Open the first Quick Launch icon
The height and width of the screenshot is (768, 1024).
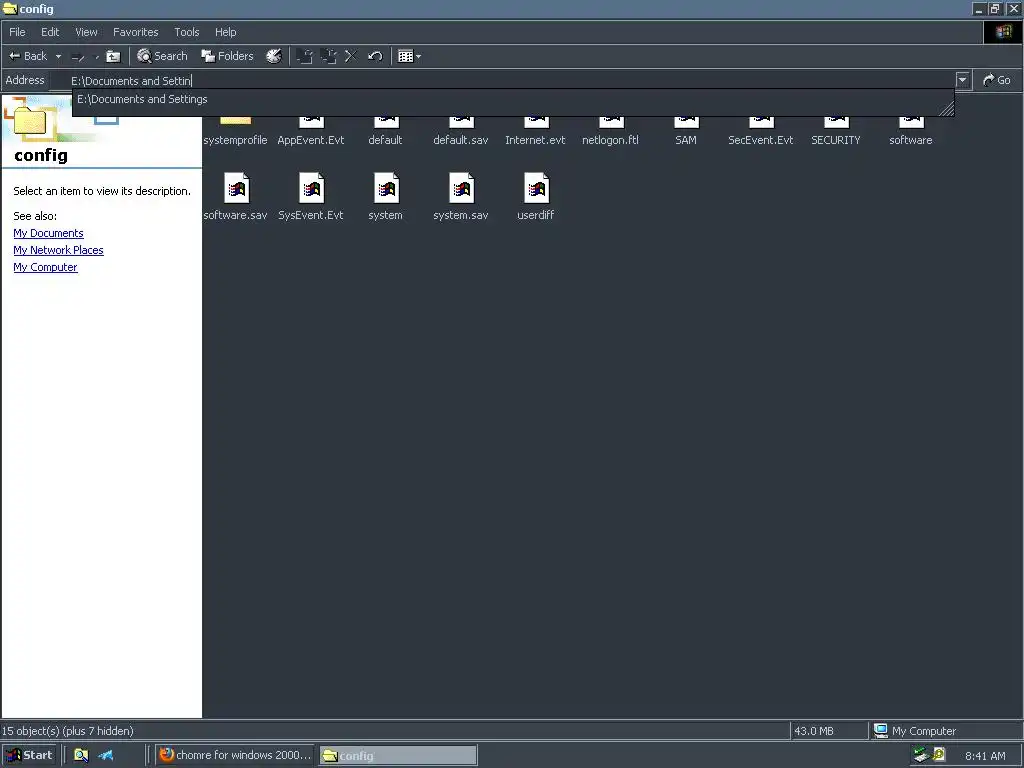coord(81,755)
